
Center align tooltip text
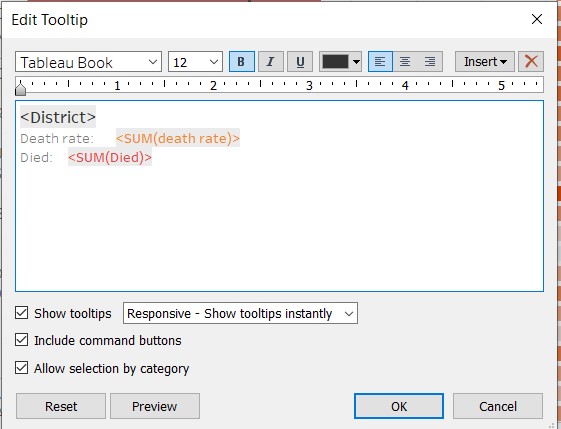pos(405,62)
